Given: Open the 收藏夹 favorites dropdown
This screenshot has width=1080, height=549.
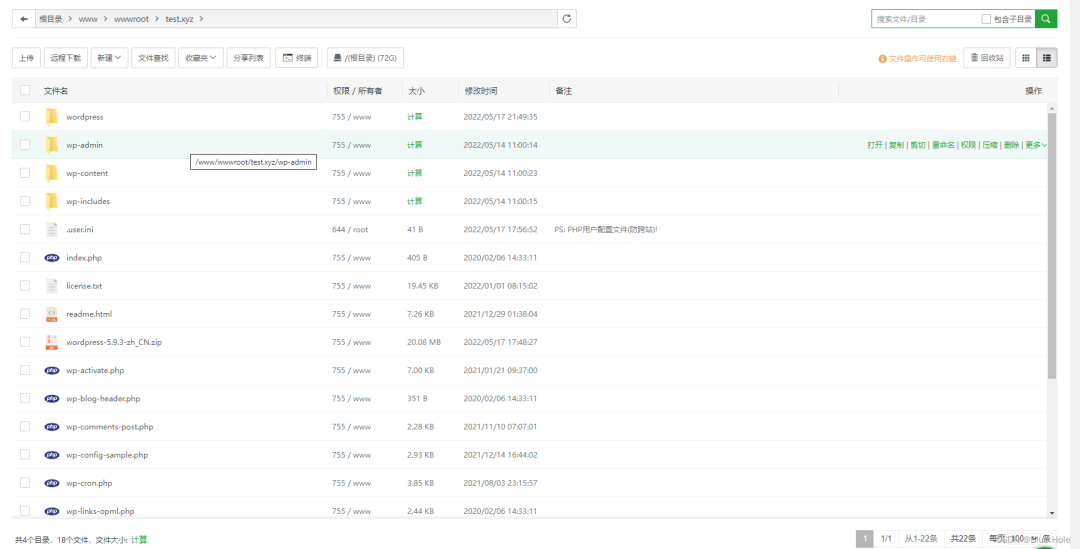Looking at the screenshot, I should 201,58.
